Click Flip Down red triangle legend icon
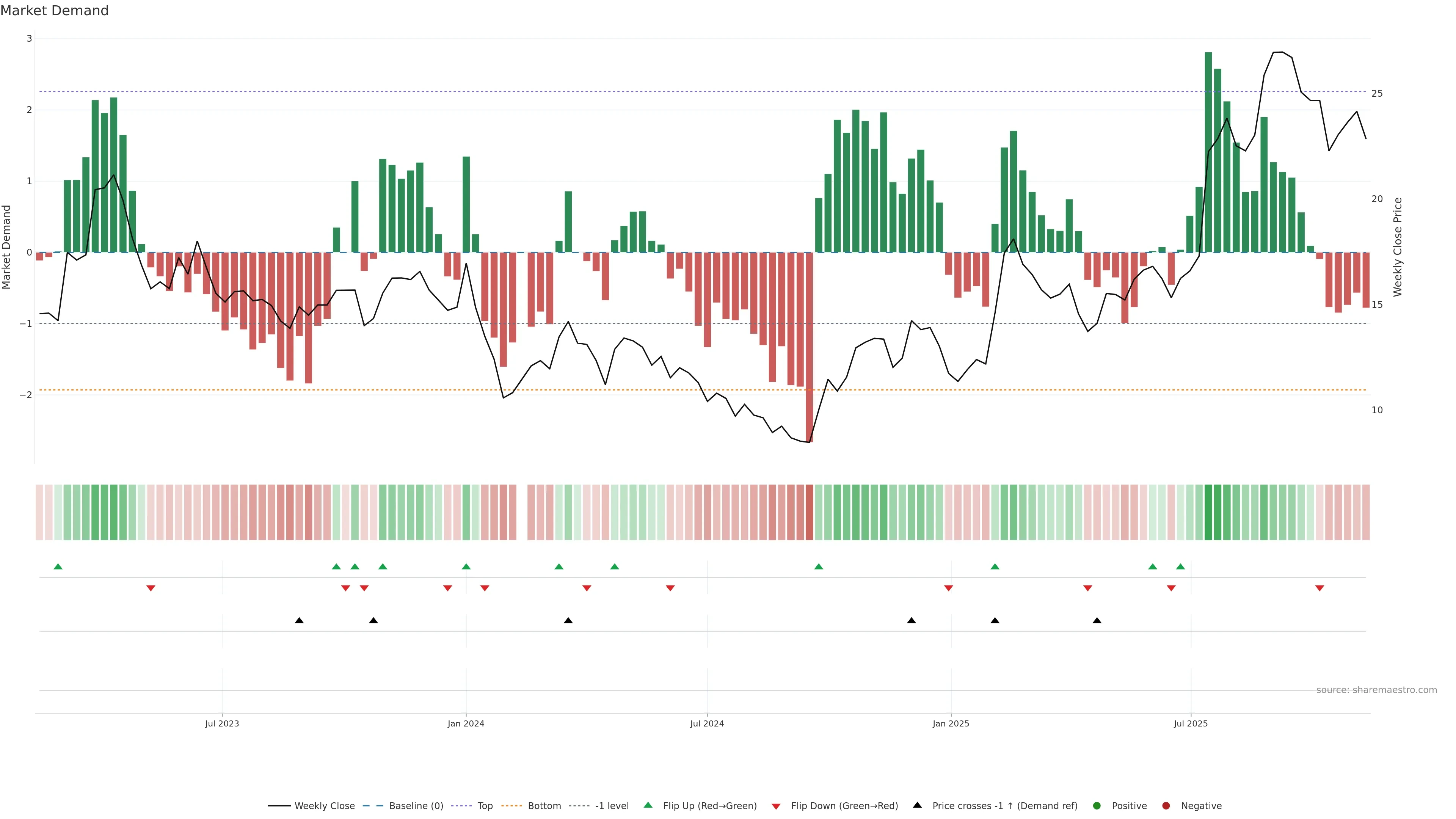 coord(776,806)
